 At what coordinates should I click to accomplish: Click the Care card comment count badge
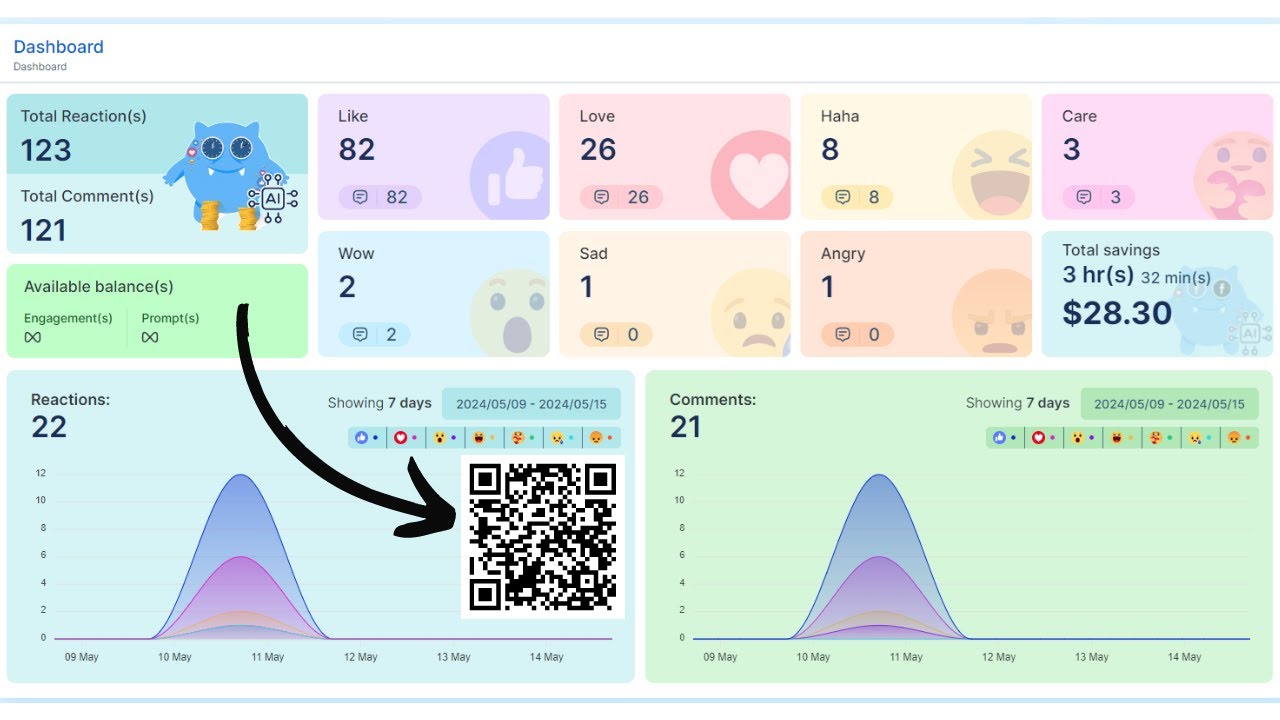point(1098,197)
